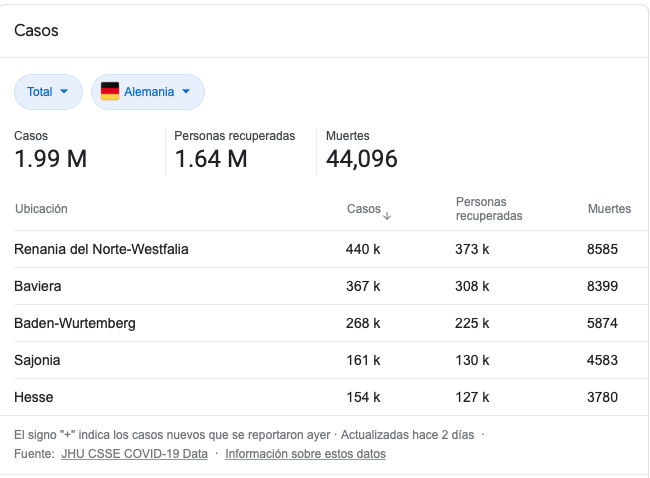
Task: Click the 154 k cases value
Action: tap(363, 397)
